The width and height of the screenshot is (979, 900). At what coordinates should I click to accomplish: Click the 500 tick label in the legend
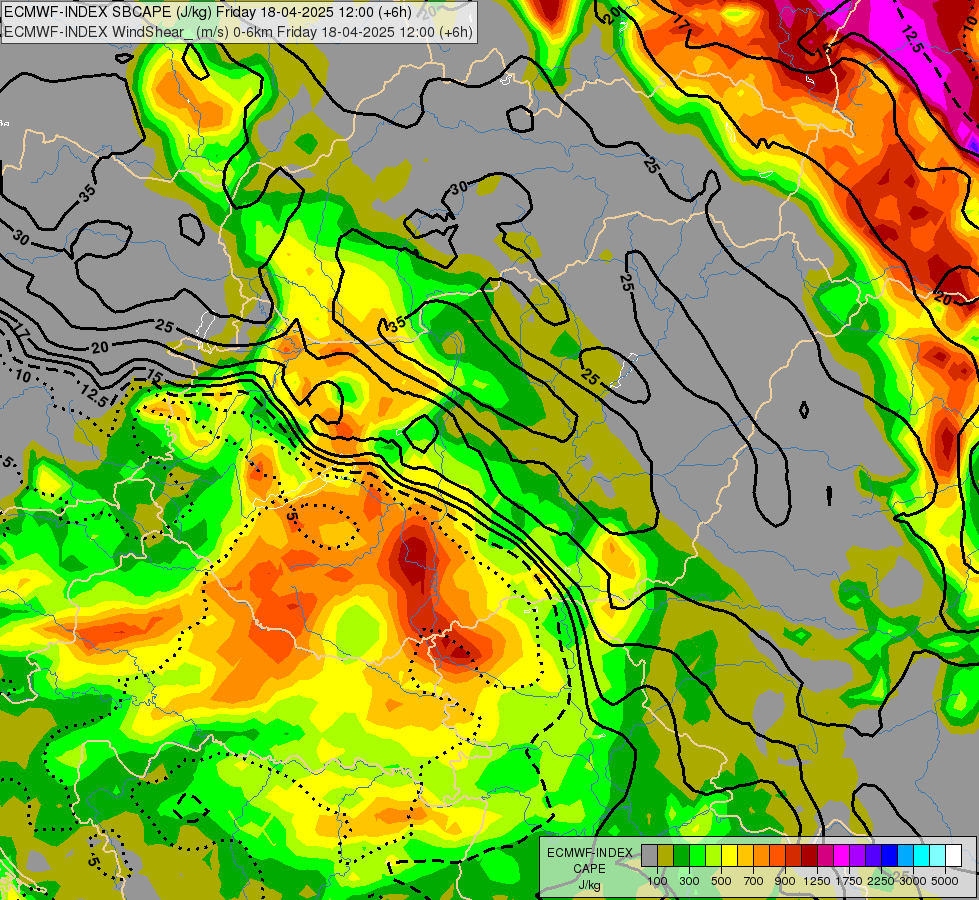721,881
